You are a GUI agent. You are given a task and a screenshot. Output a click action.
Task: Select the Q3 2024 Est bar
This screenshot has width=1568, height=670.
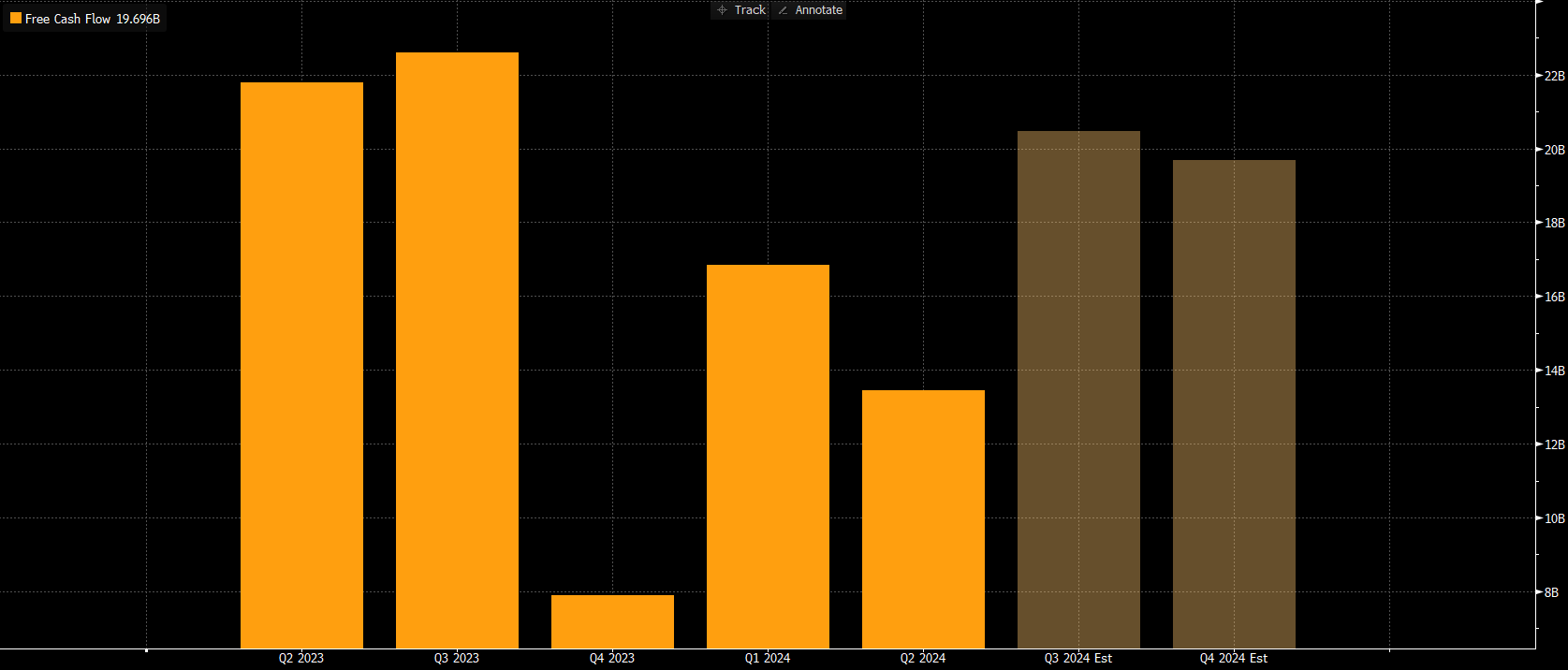click(x=1078, y=389)
